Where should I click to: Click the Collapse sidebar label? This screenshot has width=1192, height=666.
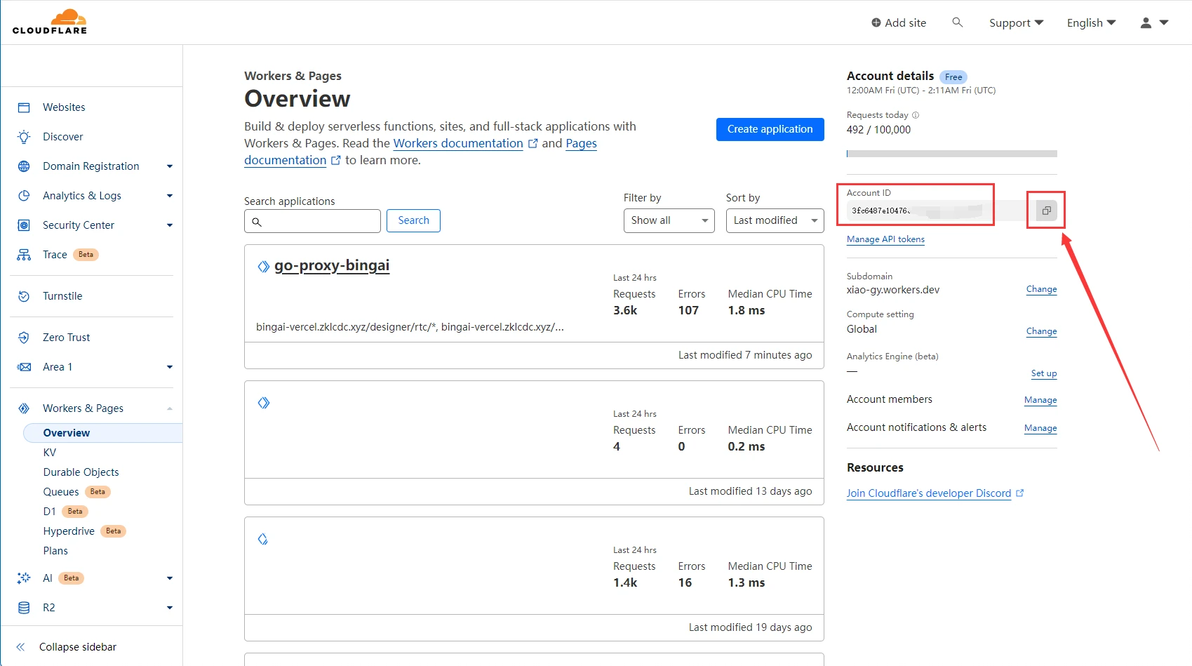tap(78, 647)
